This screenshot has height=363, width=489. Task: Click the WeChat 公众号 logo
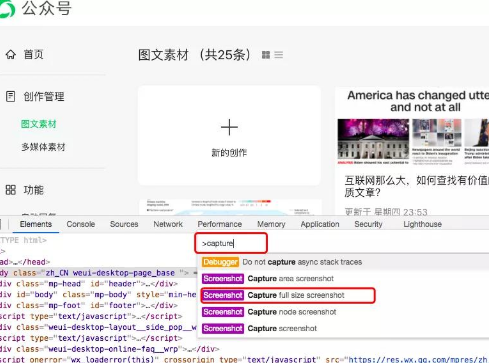[x=7, y=8]
